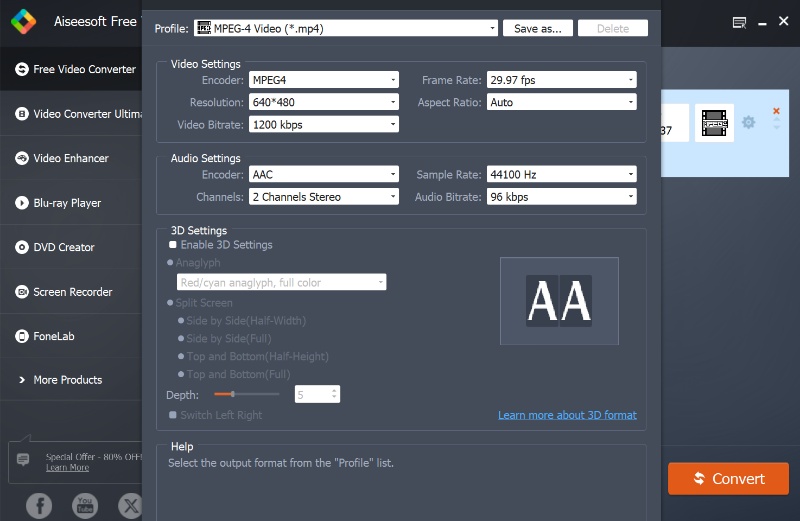Image resolution: width=800 pixels, height=521 pixels.
Task: Open the Audio Encoder dropdown showing AAC
Action: click(x=323, y=175)
